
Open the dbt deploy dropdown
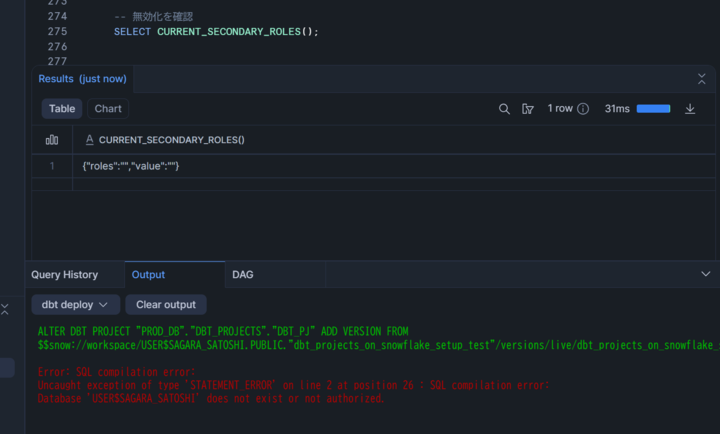[x=76, y=305]
